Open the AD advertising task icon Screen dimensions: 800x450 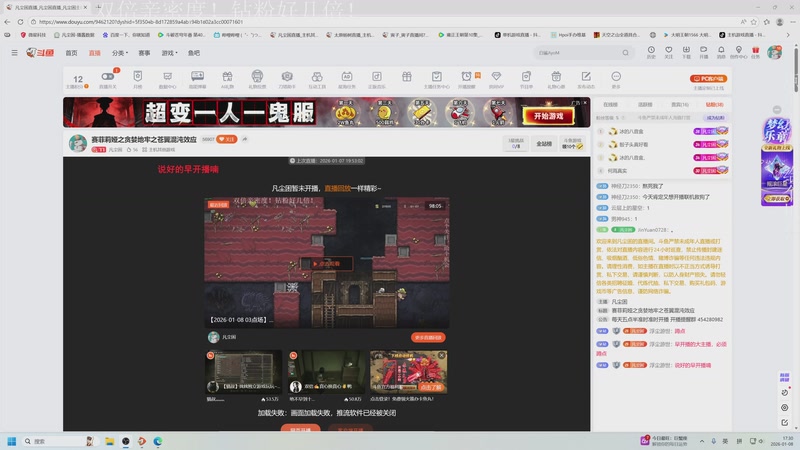347,77
